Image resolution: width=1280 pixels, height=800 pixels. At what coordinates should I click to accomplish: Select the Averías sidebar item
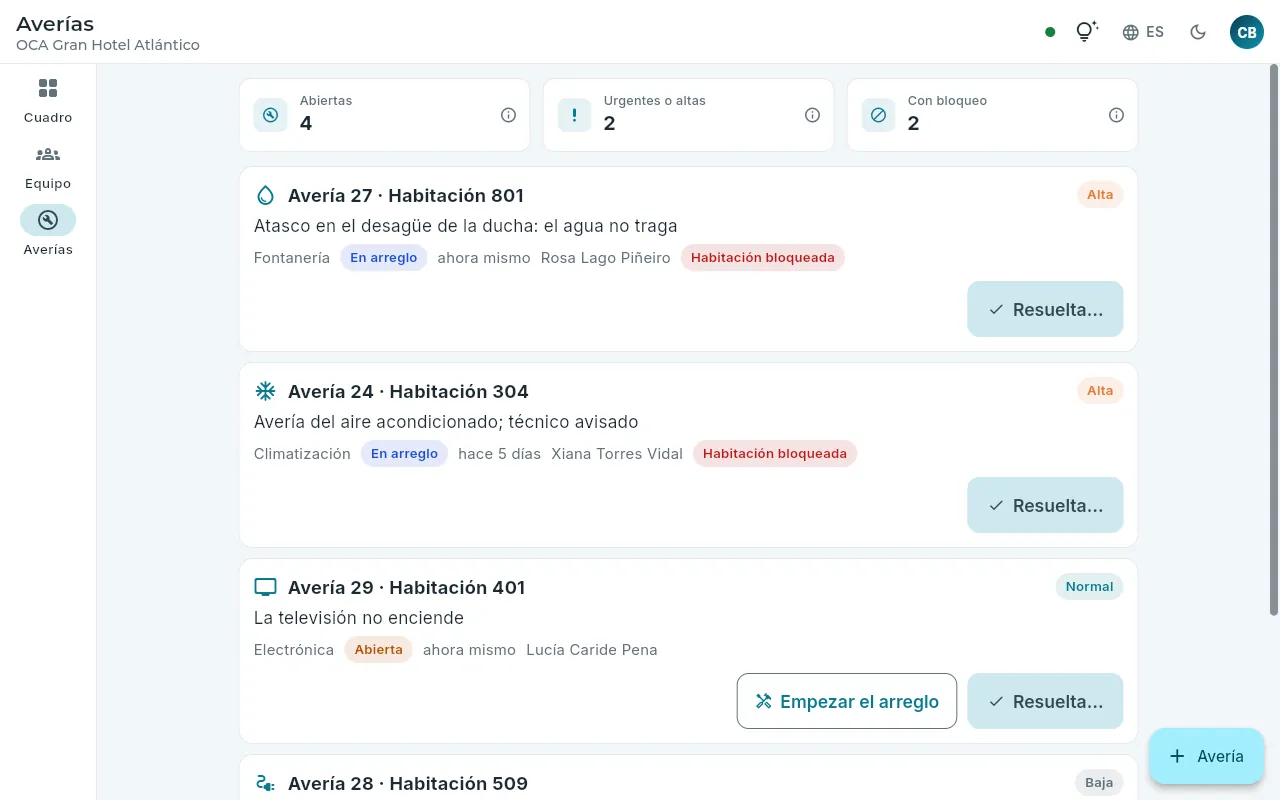[x=48, y=233]
